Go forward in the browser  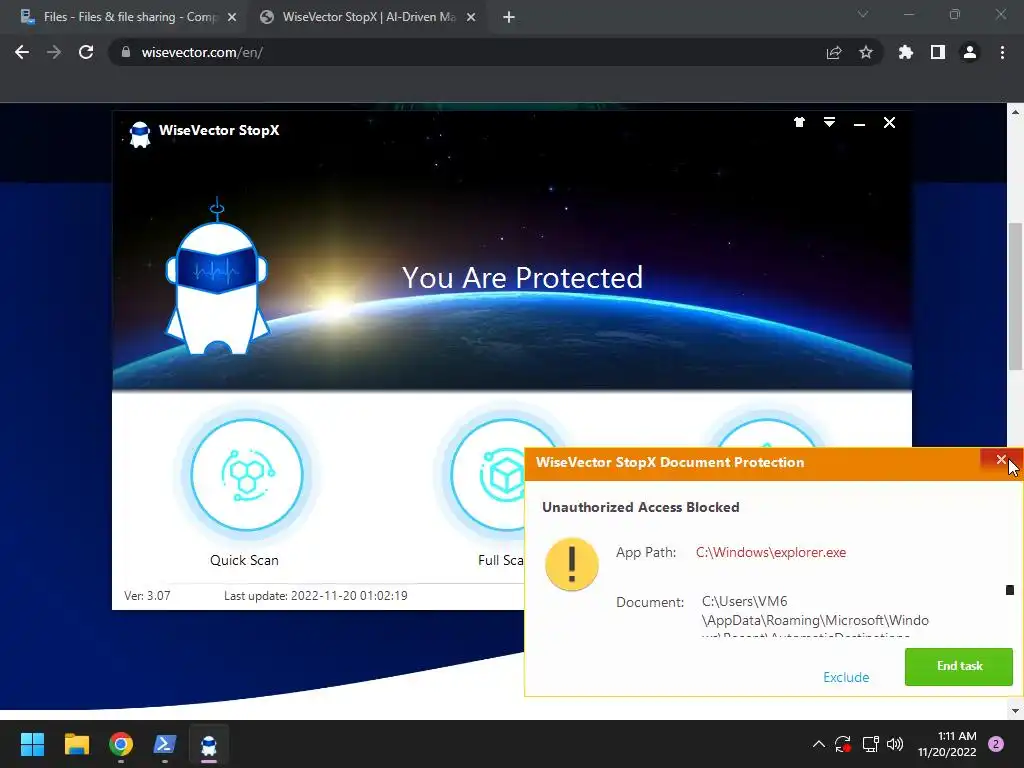[54, 52]
